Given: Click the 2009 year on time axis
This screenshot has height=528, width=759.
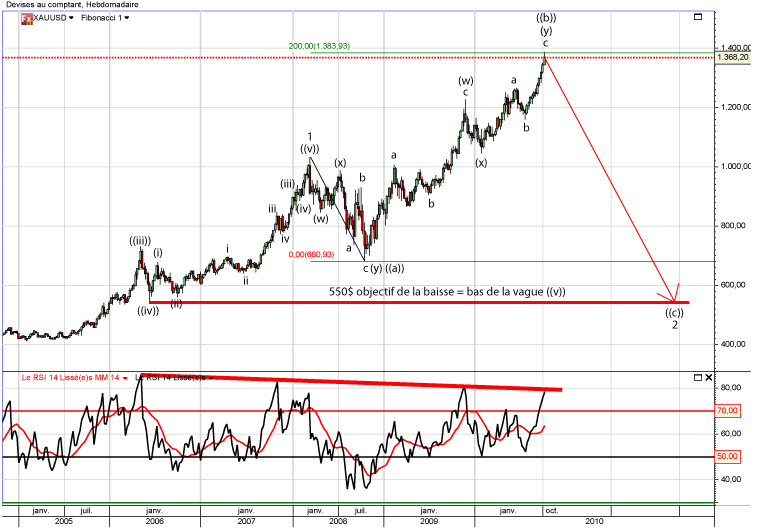Looking at the screenshot, I should coord(429,521).
